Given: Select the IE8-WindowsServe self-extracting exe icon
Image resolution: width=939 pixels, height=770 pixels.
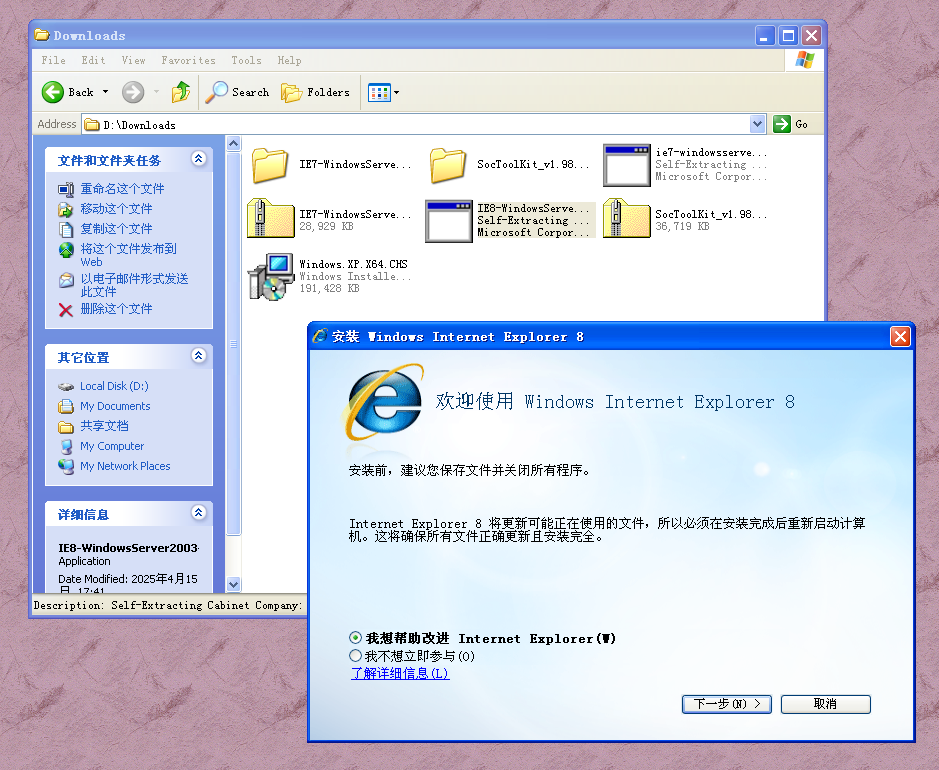Looking at the screenshot, I should pyautogui.click(x=449, y=221).
